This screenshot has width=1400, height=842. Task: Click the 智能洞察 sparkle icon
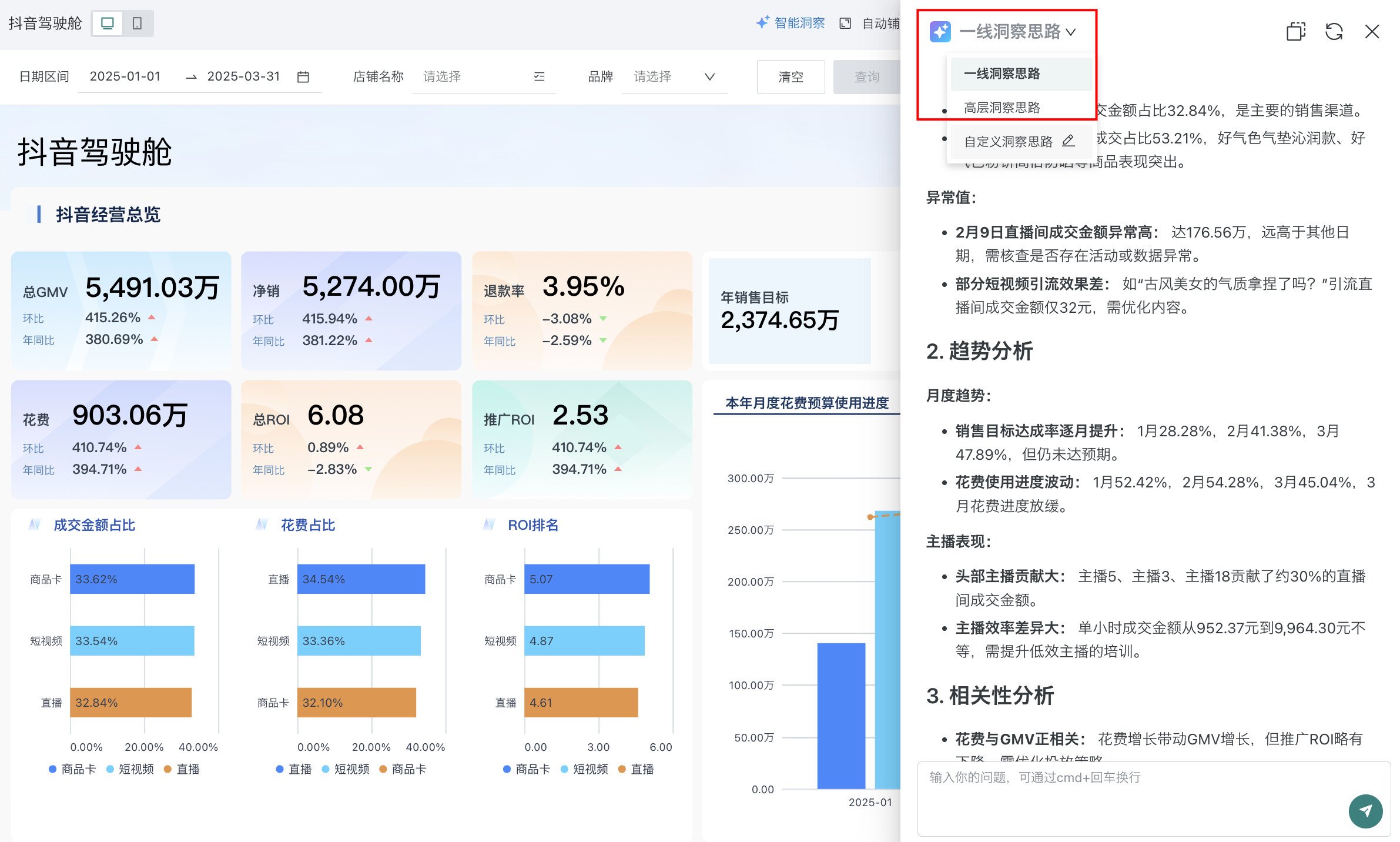[762, 23]
